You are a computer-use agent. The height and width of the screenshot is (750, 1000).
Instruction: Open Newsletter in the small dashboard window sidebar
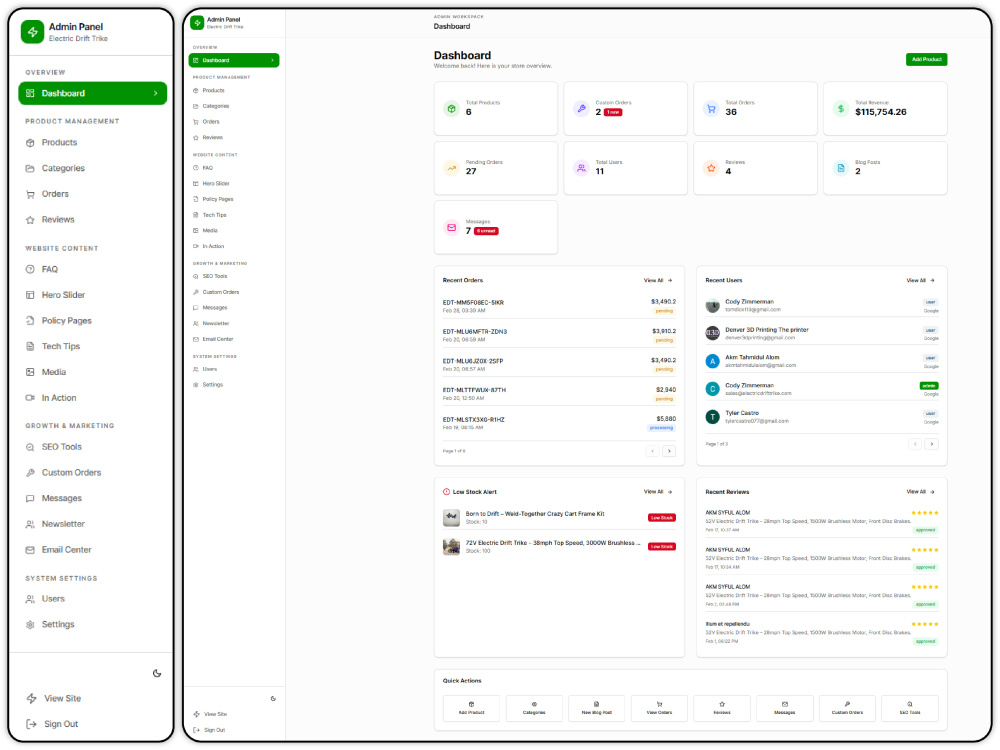[x=233, y=323]
